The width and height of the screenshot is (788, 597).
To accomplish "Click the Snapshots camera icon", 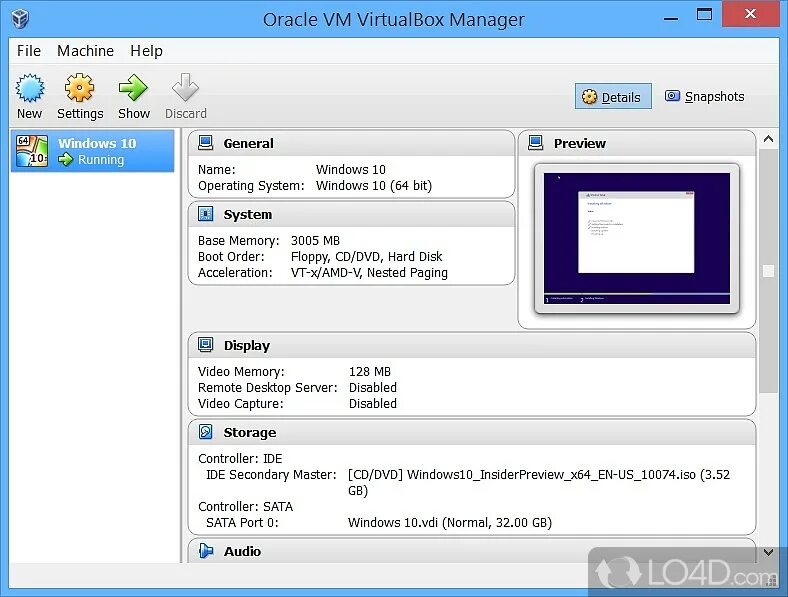I will coord(672,95).
